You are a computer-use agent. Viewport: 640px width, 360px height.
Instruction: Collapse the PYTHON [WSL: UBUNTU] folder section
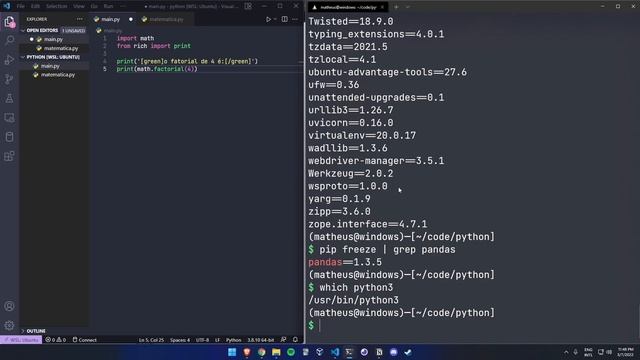pyautogui.click(x=51, y=57)
